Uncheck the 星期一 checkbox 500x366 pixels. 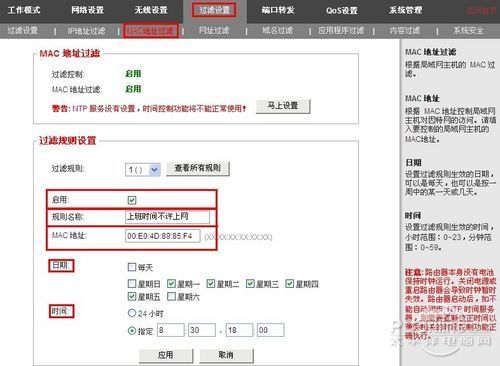171,284
